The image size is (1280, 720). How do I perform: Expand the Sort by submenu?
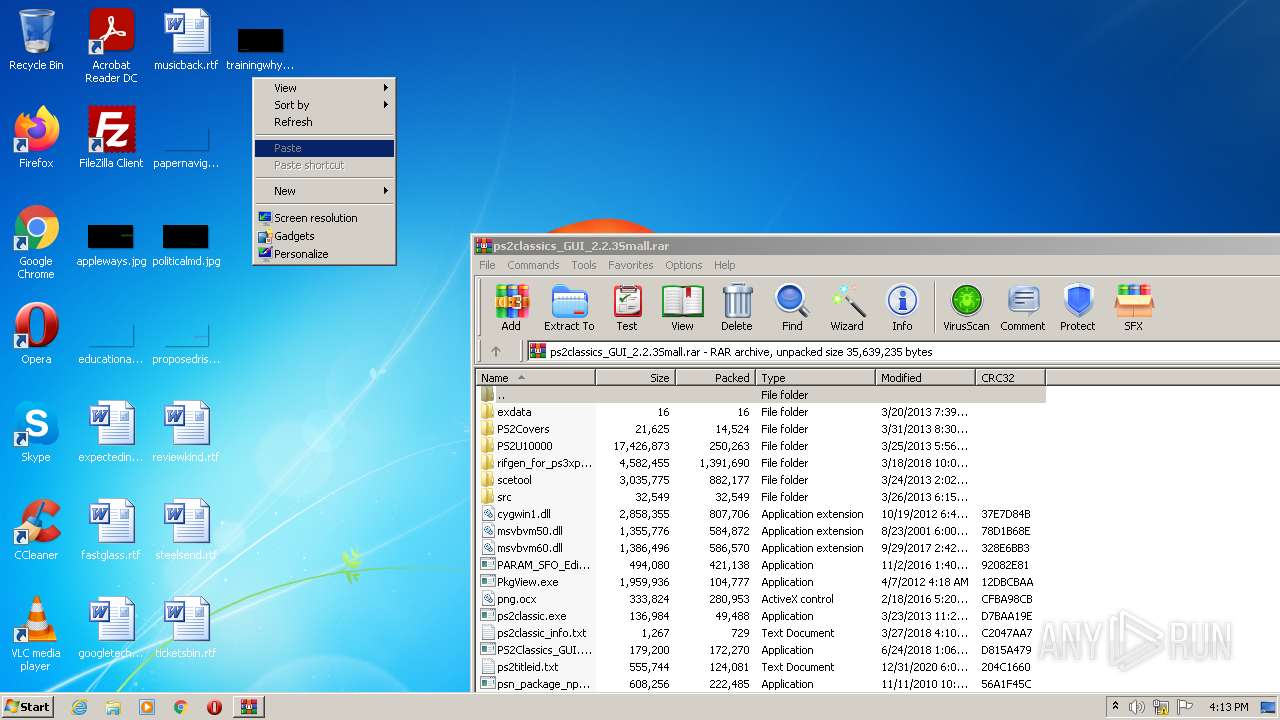(324, 105)
